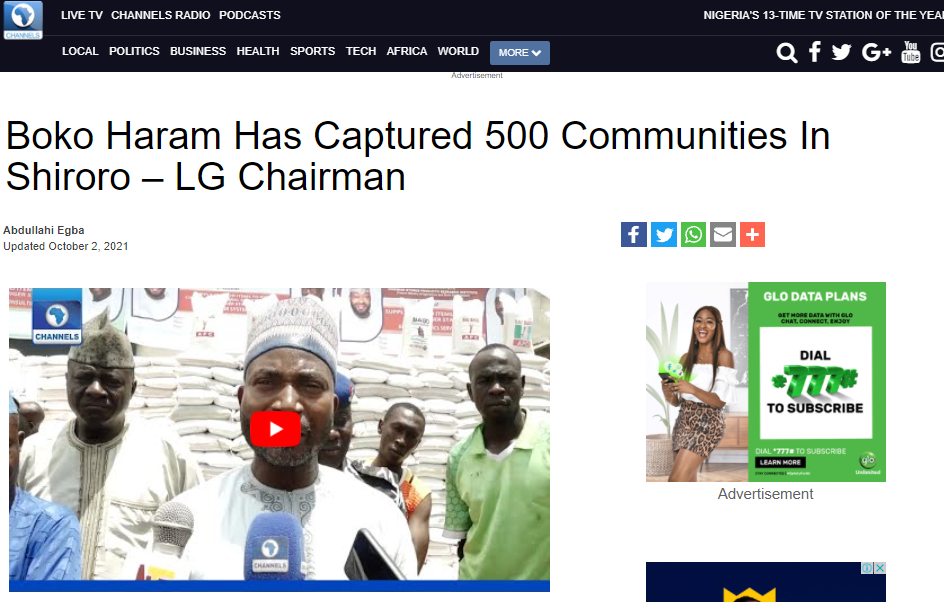Share article via blue Facebook share button

(x=634, y=234)
